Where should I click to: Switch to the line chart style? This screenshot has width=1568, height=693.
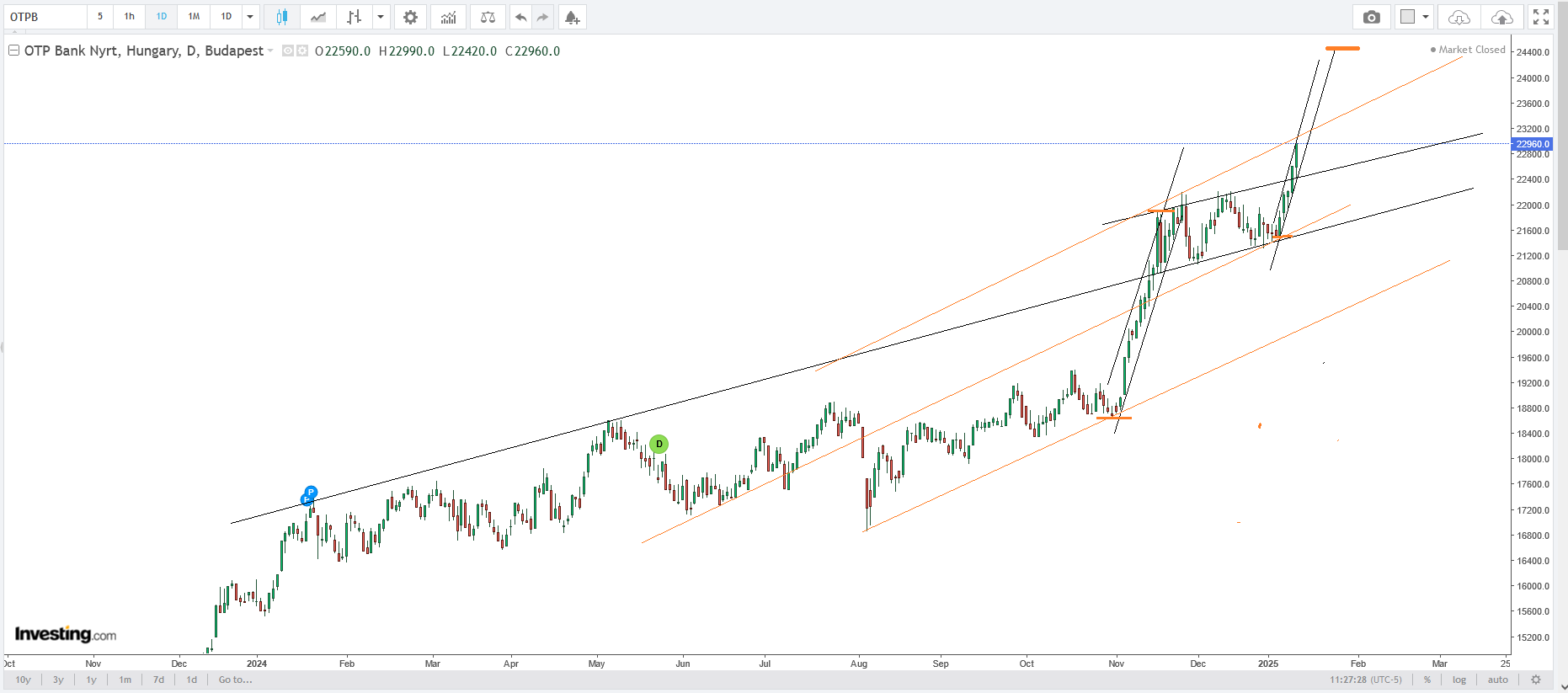tap(318, 17)
